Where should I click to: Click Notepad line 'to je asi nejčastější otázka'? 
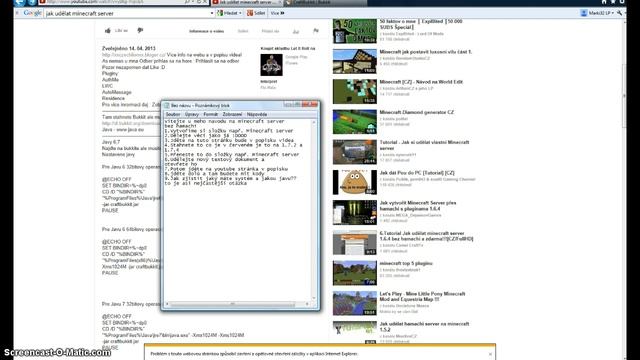206,183
